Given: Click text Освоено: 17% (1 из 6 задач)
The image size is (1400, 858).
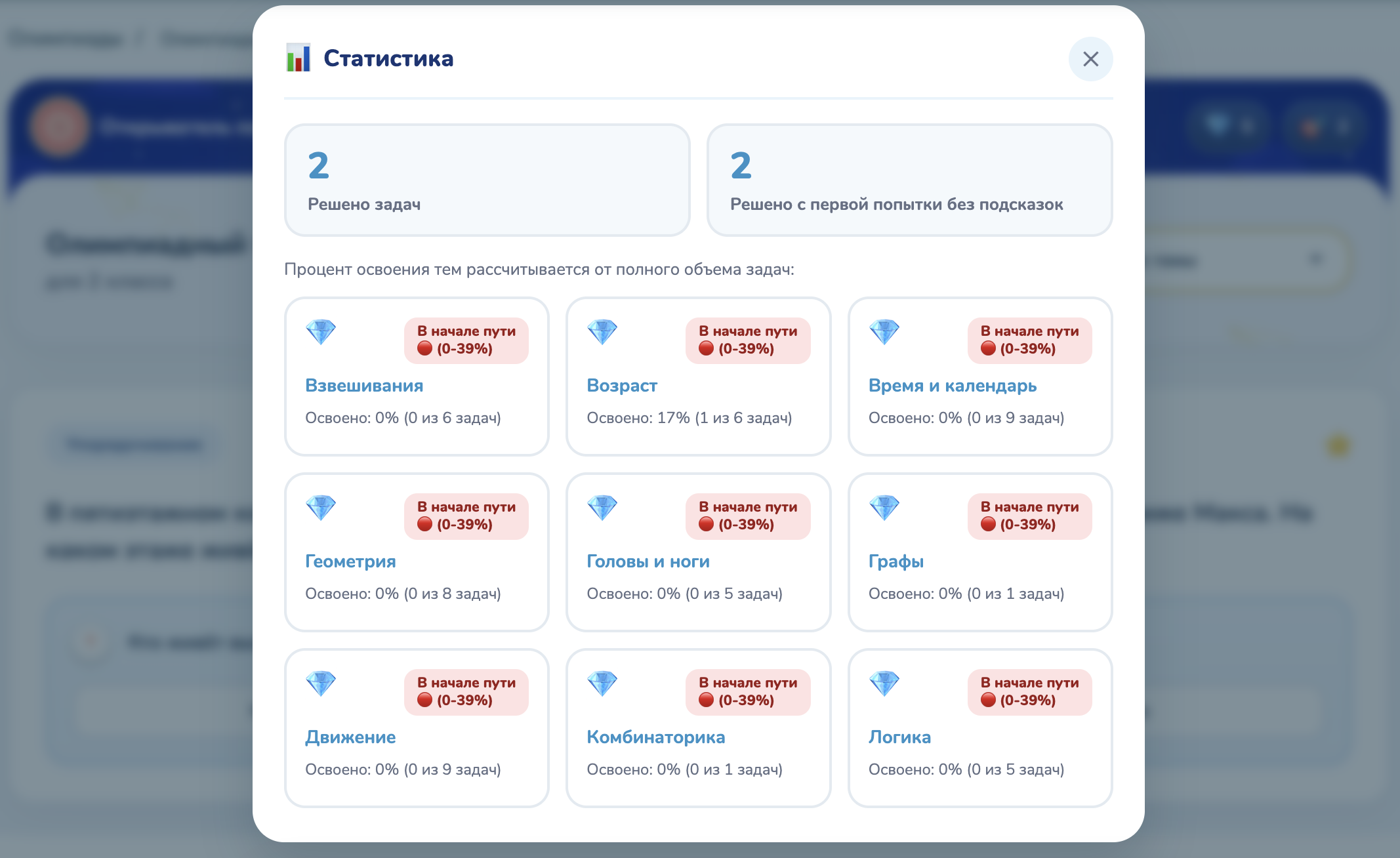Looking at the screenshot, I should tap(690, 418).
